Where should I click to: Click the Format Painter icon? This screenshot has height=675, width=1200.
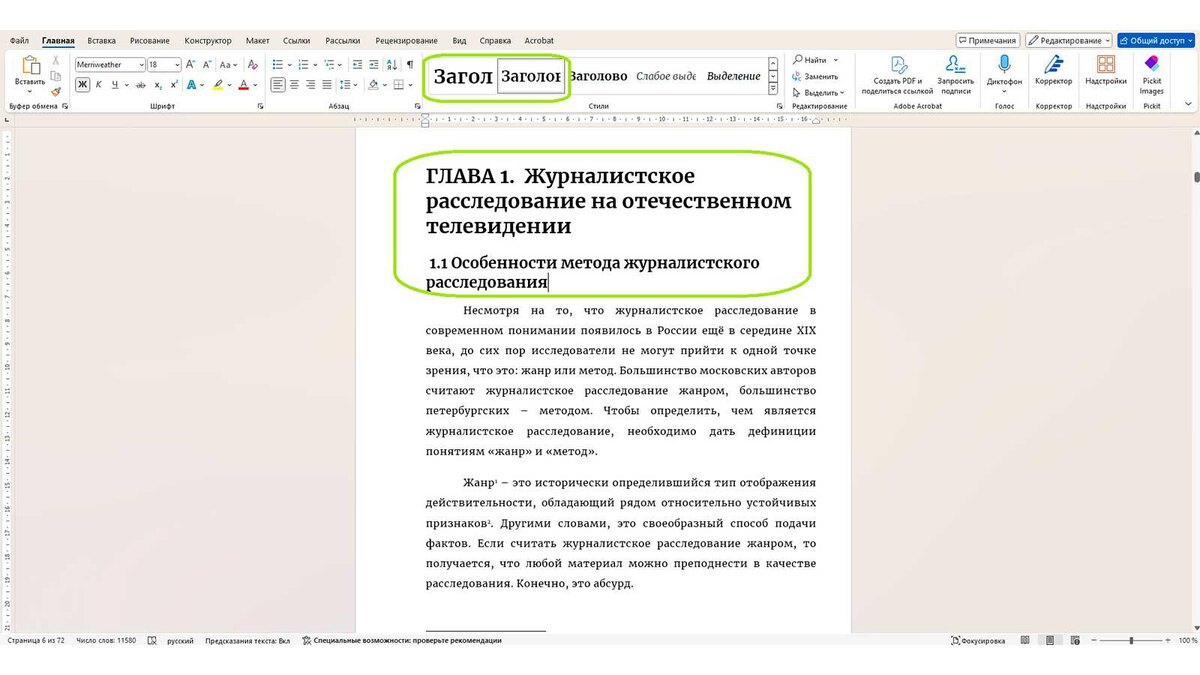point(56,91)
